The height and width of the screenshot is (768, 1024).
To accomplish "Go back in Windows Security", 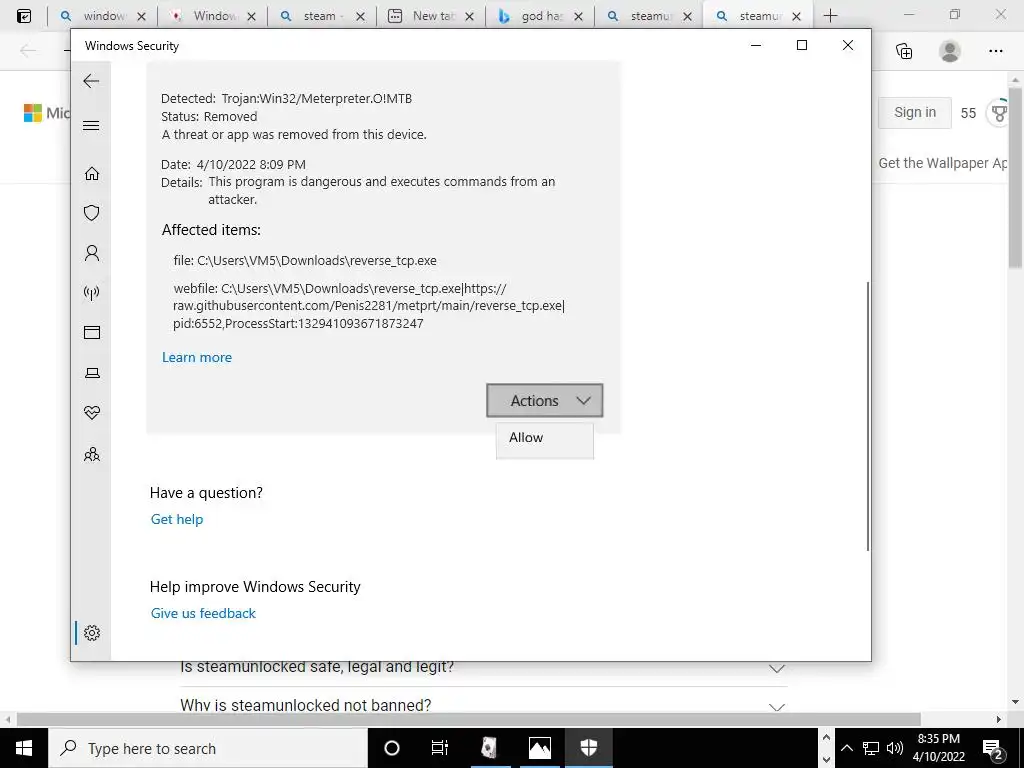I will (91, 81).
